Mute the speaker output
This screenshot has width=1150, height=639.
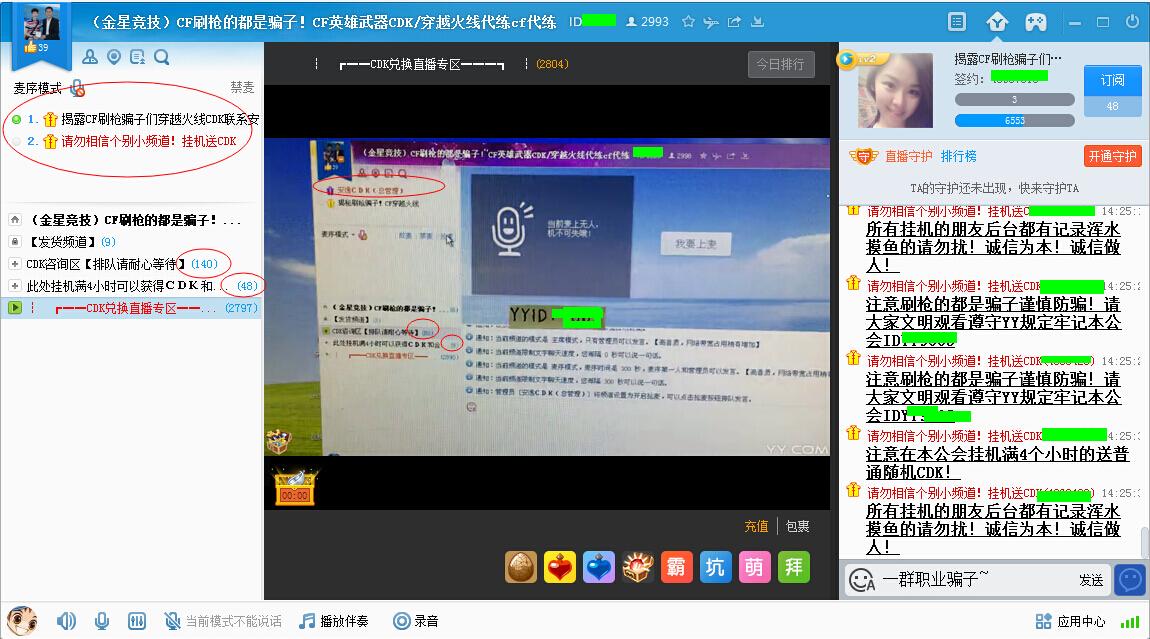coord(66,621)
